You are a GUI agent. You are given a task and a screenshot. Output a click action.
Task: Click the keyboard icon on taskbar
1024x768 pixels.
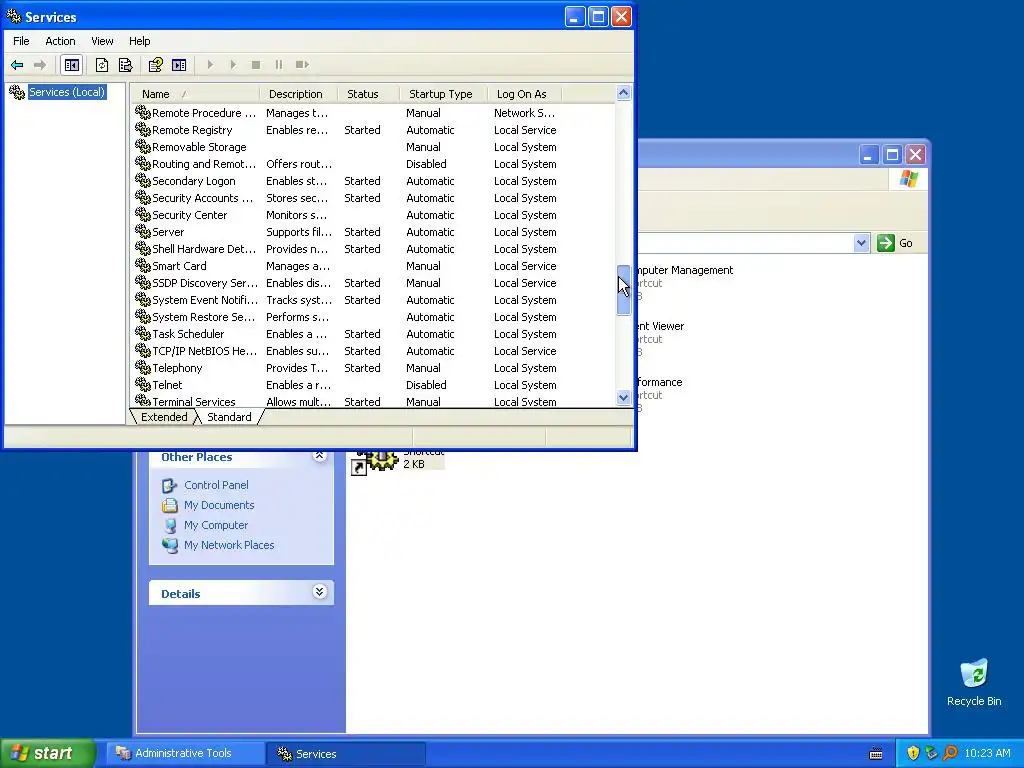pos(876,754)
